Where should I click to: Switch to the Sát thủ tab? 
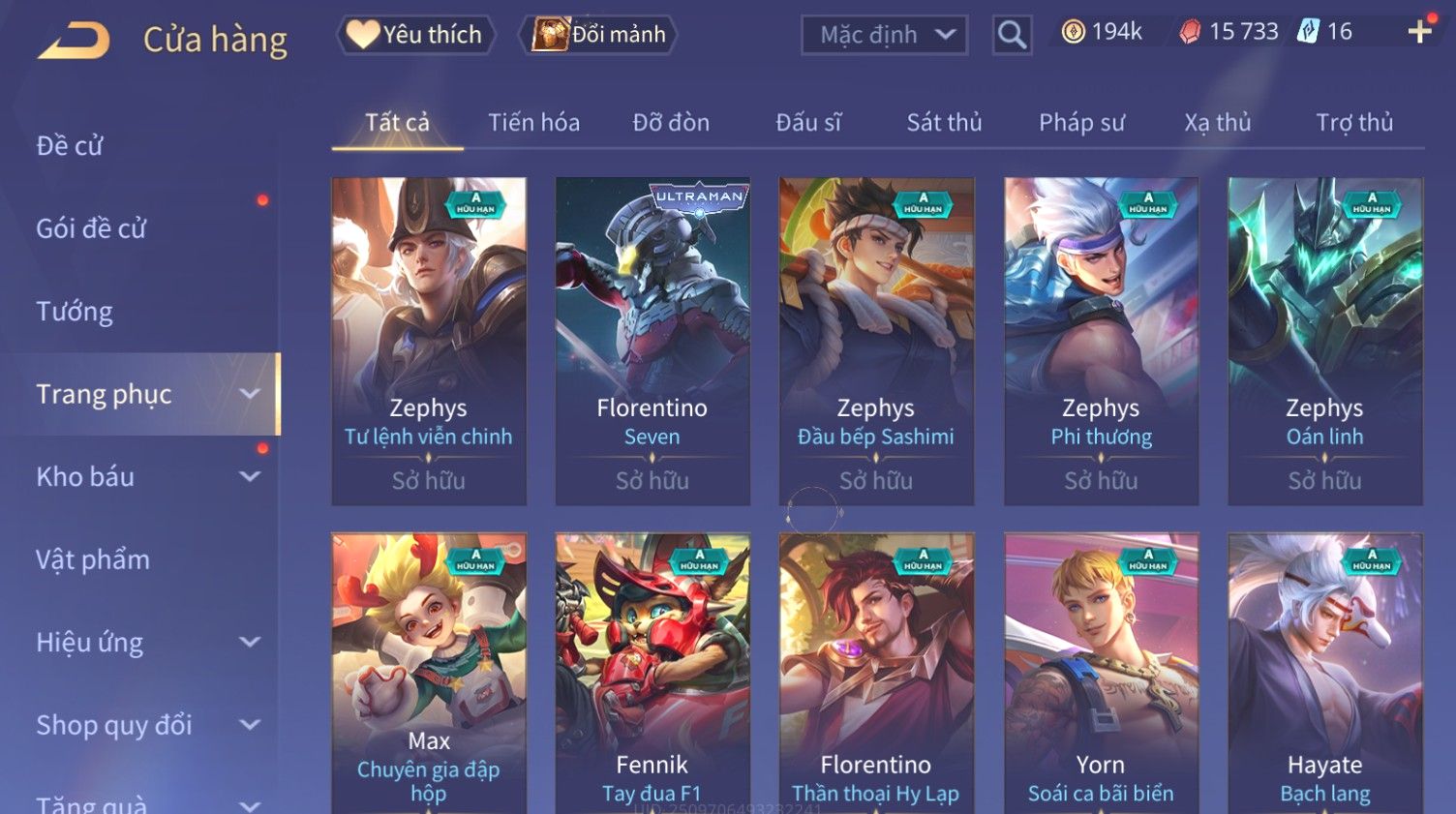pos(944,123)
